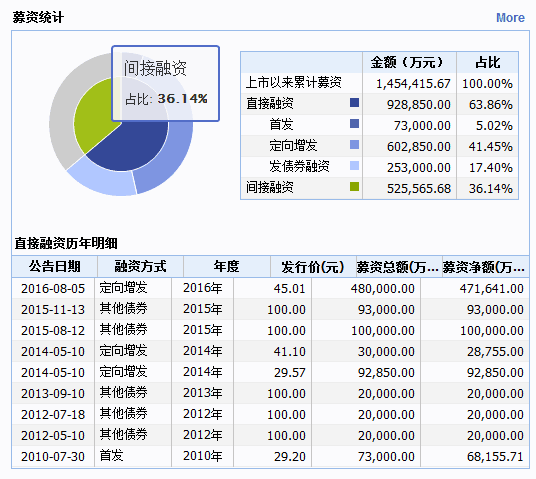Image resolution: width=536 pixels, height=479 pixels.
Task: Open the More link for 募资统计
Action: pos(510,17)
